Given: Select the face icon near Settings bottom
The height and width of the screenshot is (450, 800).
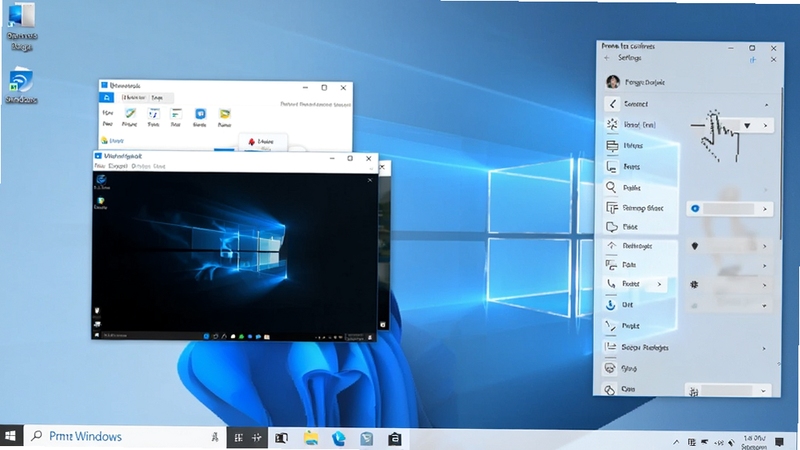Looking at the screenshot, I should 610,368.
